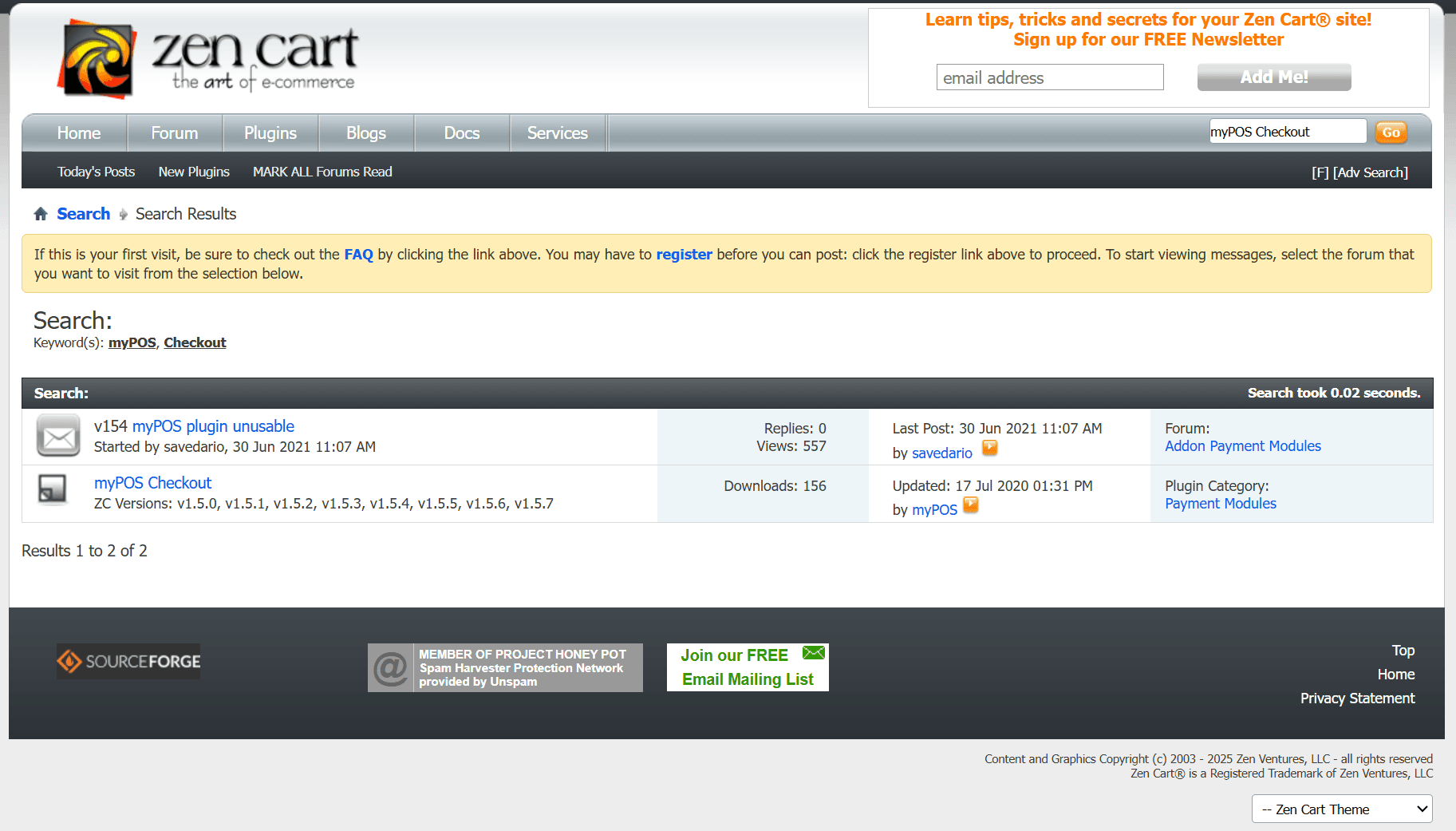
Task: Open the Adv Search link
Action: [x=1371, y=172]
